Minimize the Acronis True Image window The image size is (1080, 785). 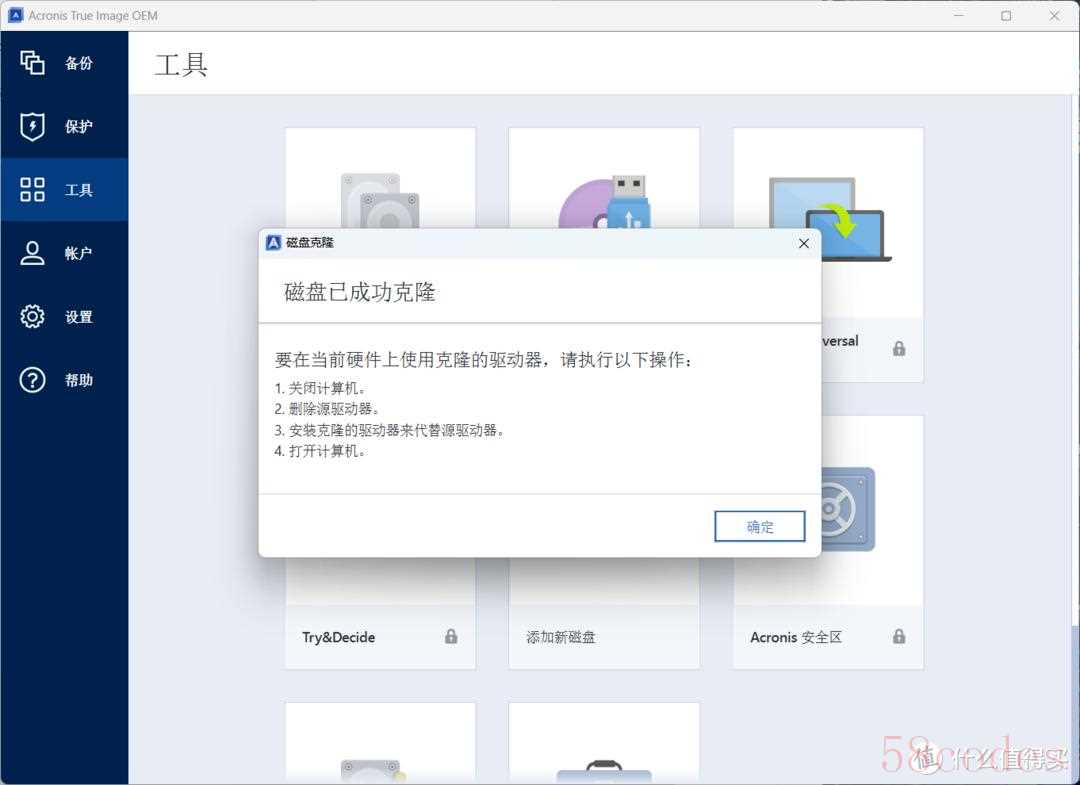tap(958, 15)
